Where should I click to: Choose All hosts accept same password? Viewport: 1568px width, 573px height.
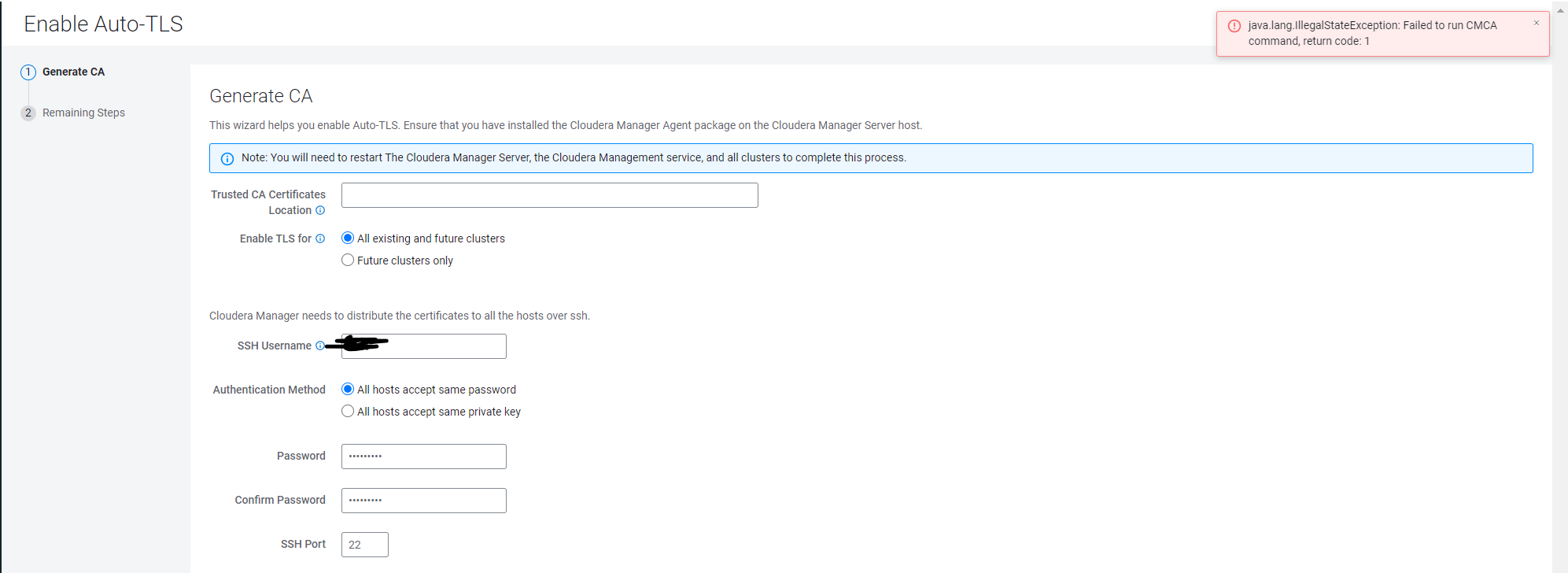click(348, 389)
